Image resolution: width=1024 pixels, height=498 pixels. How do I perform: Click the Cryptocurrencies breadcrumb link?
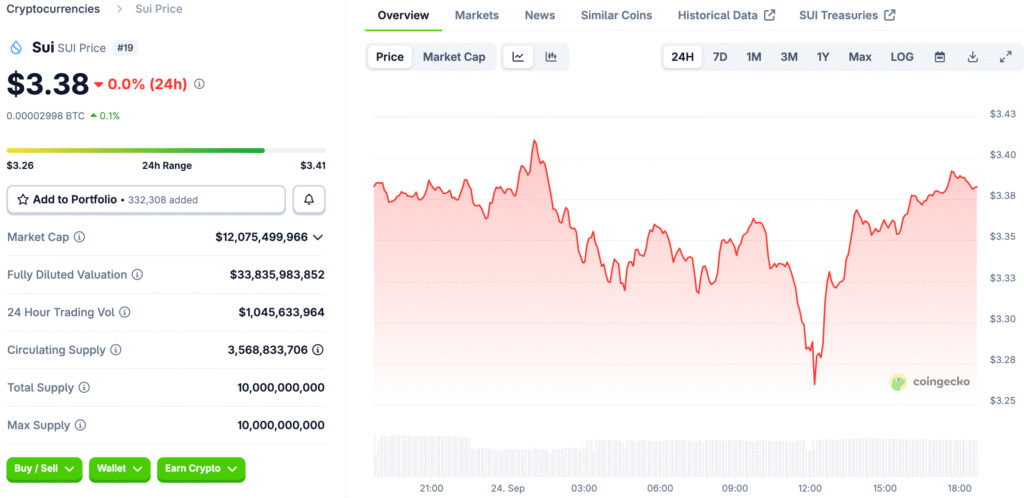coord(54,9)
